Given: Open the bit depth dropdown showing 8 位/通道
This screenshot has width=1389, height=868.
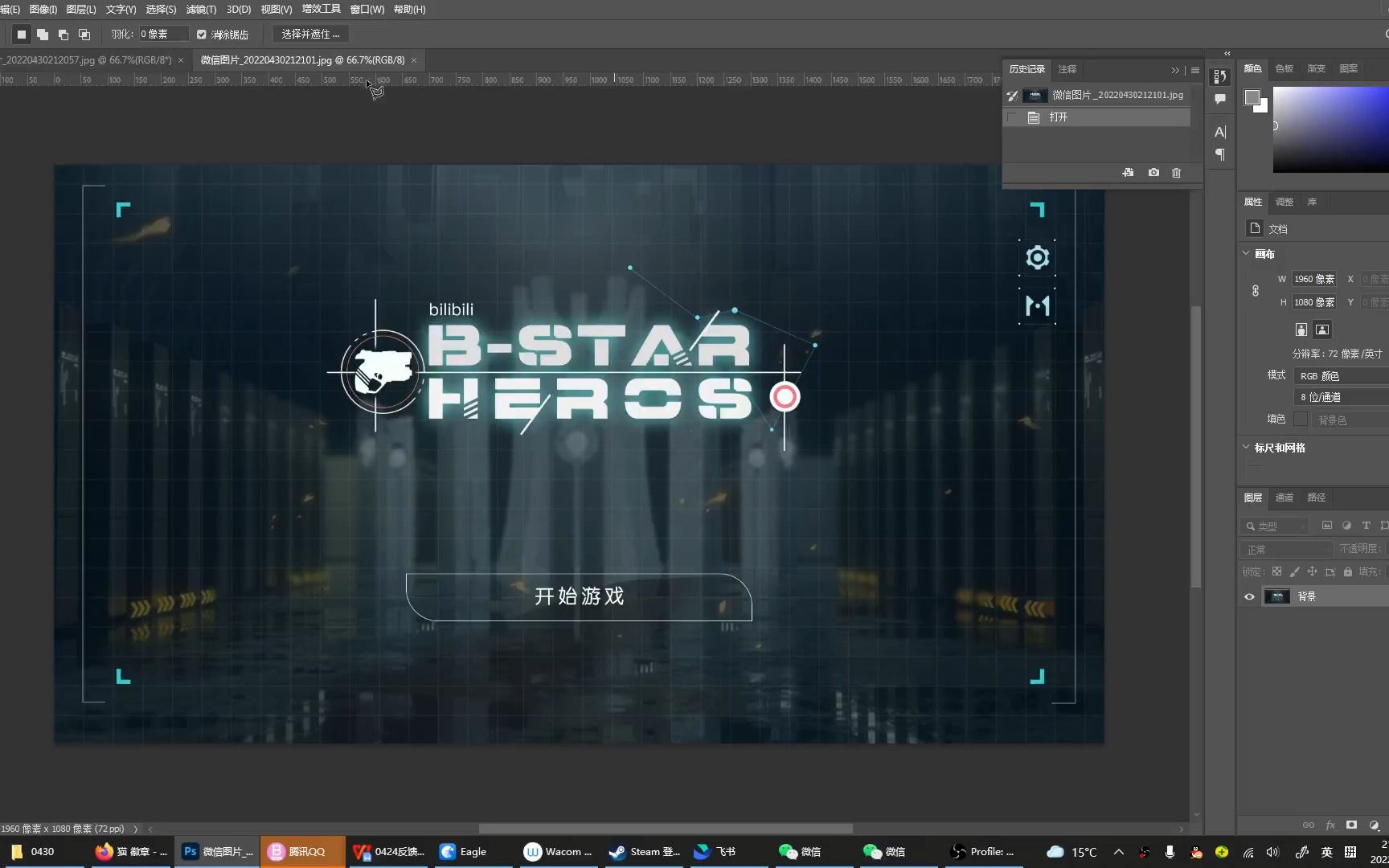Looking at the screenshot, I should 1342,397.
